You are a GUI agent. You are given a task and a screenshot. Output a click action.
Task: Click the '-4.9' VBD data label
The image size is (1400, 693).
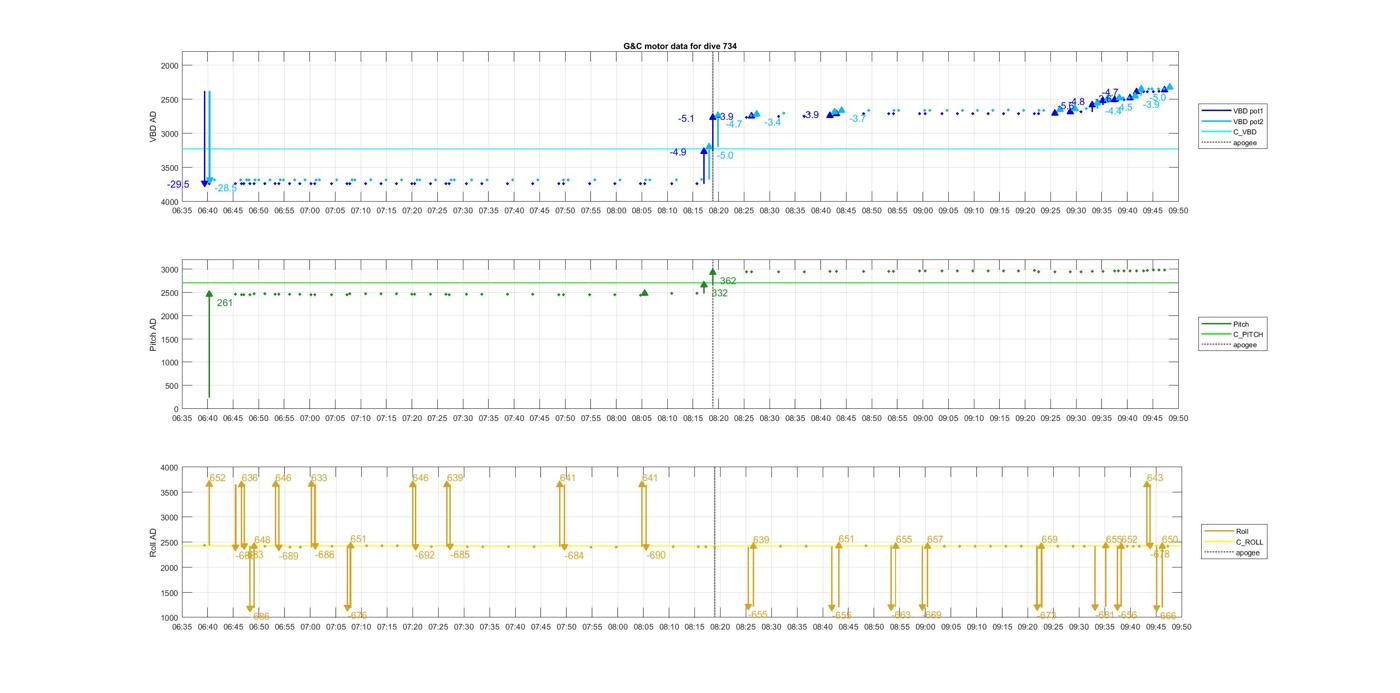[x=678, y=152]
